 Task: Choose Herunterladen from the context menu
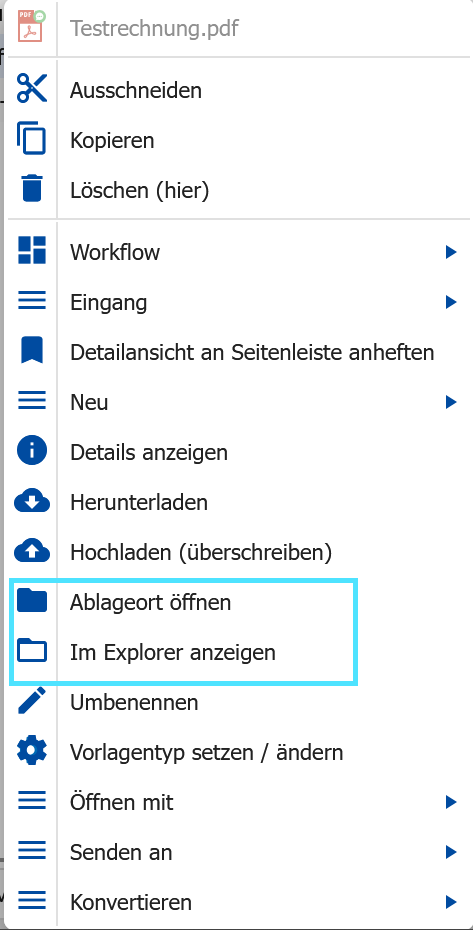(240, 502)
